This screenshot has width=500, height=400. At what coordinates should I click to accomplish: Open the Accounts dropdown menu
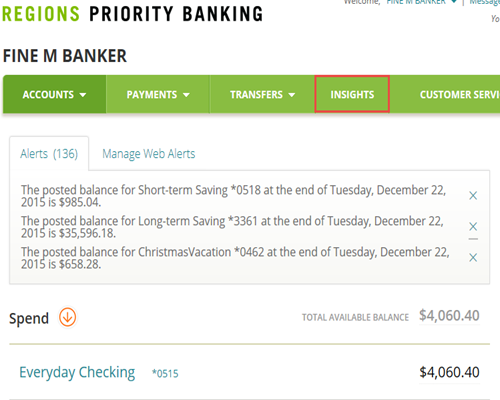55,95
